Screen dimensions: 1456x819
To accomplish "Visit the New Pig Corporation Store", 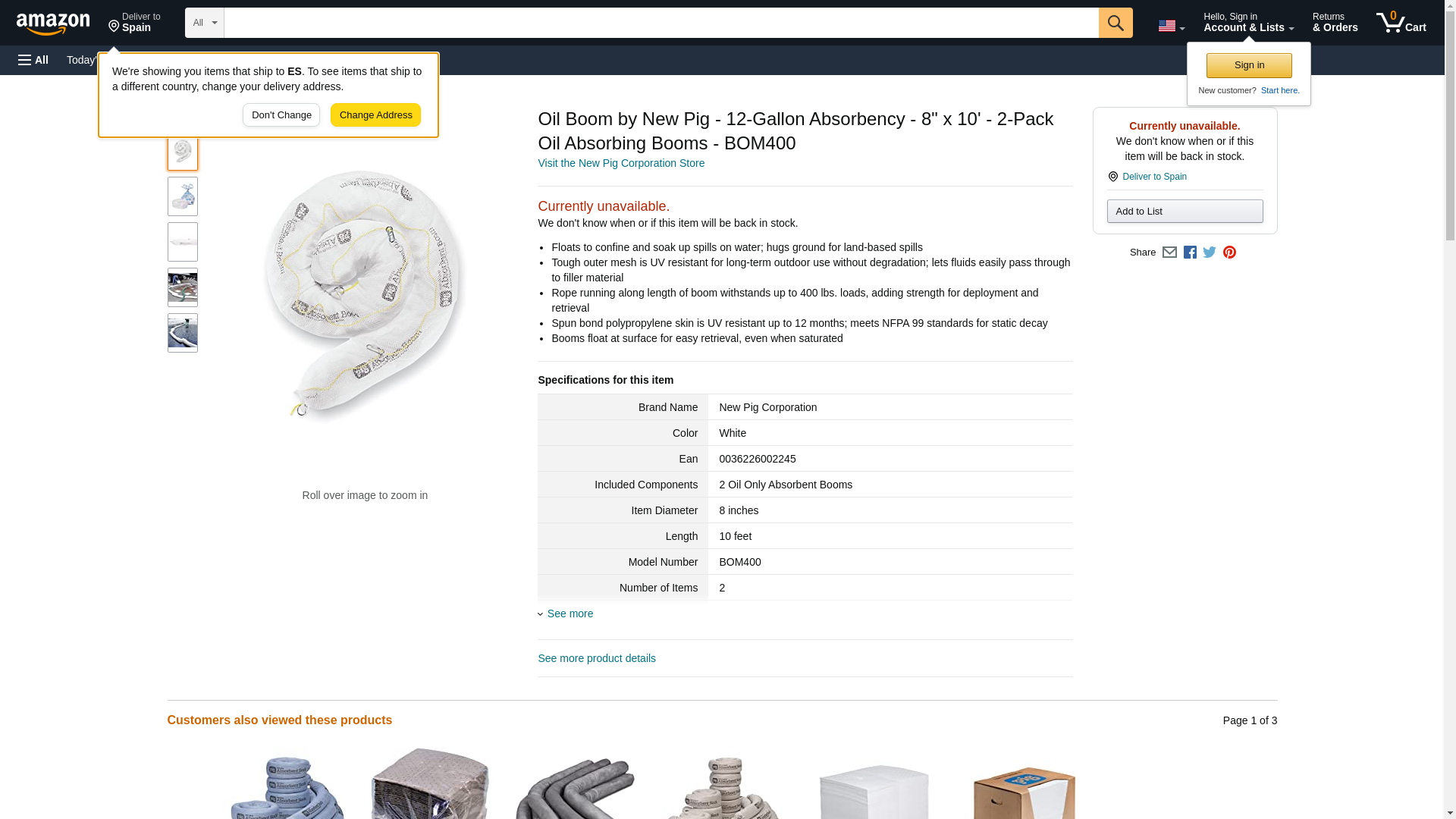I will tap(621, 163).
